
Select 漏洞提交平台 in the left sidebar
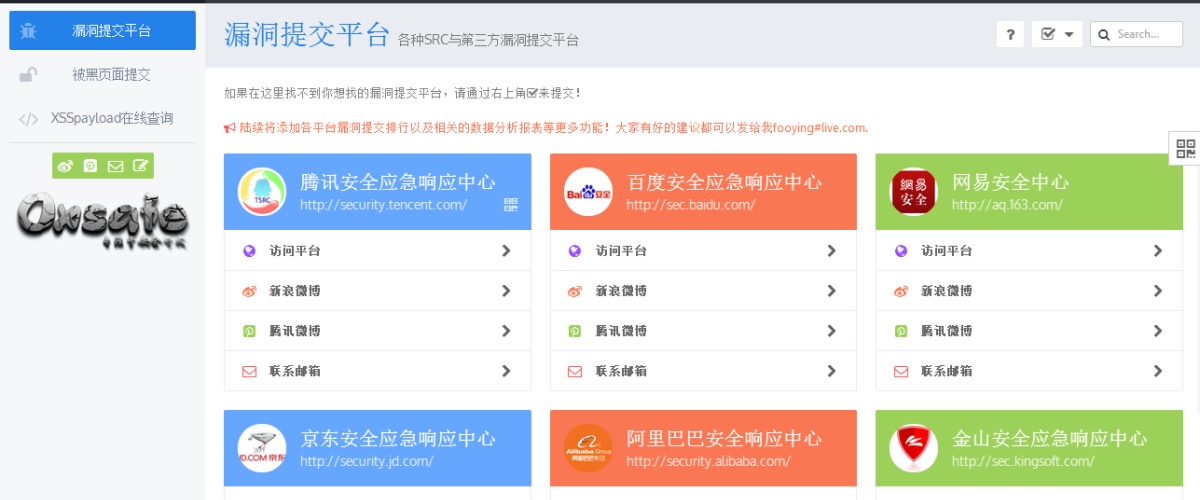tap(102, 30)
